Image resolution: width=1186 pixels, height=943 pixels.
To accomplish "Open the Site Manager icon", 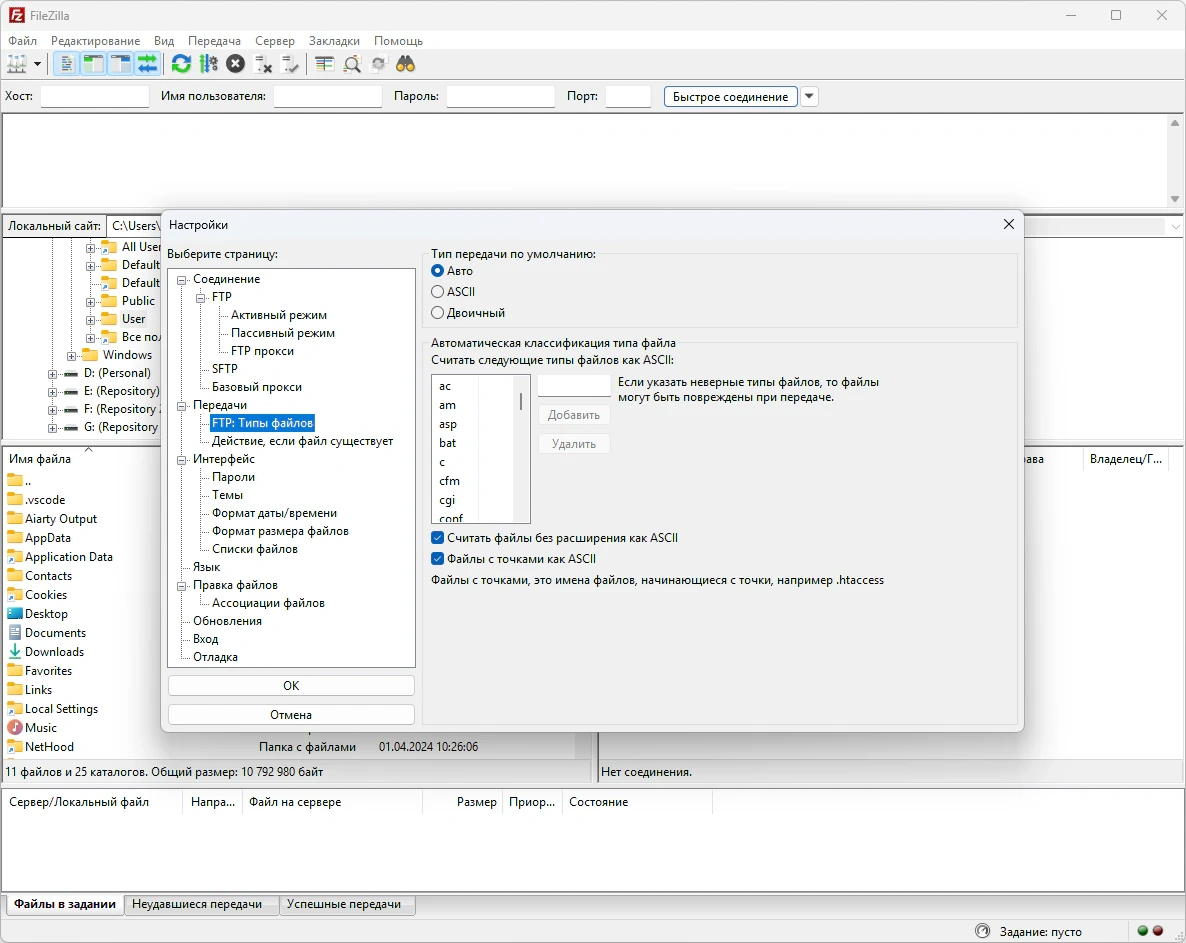I will (17, 64).
